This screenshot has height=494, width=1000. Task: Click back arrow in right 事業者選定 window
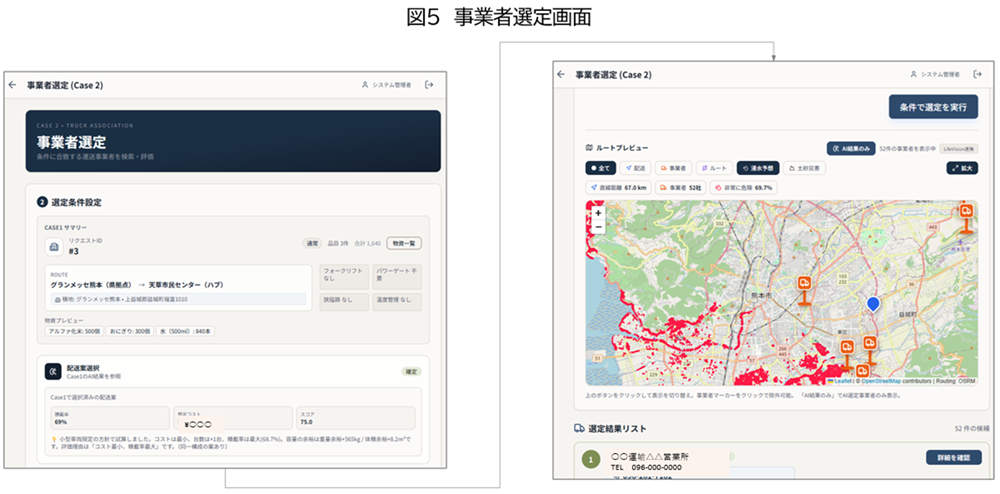[562, 74]
